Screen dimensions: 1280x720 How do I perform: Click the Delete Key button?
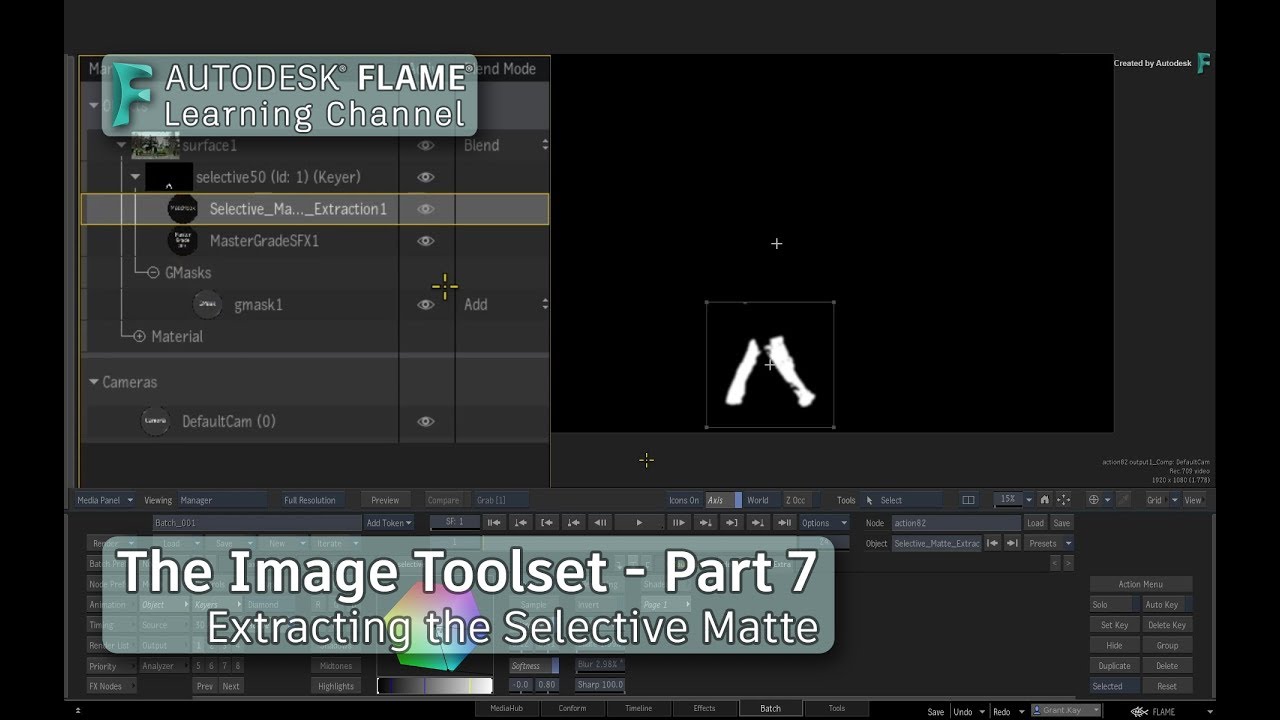tap(1167, 625)
